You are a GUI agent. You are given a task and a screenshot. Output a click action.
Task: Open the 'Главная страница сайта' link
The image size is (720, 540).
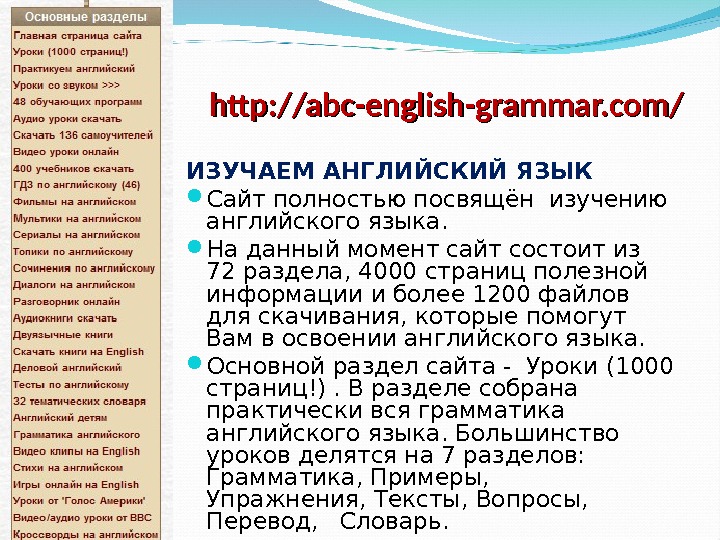77,35
